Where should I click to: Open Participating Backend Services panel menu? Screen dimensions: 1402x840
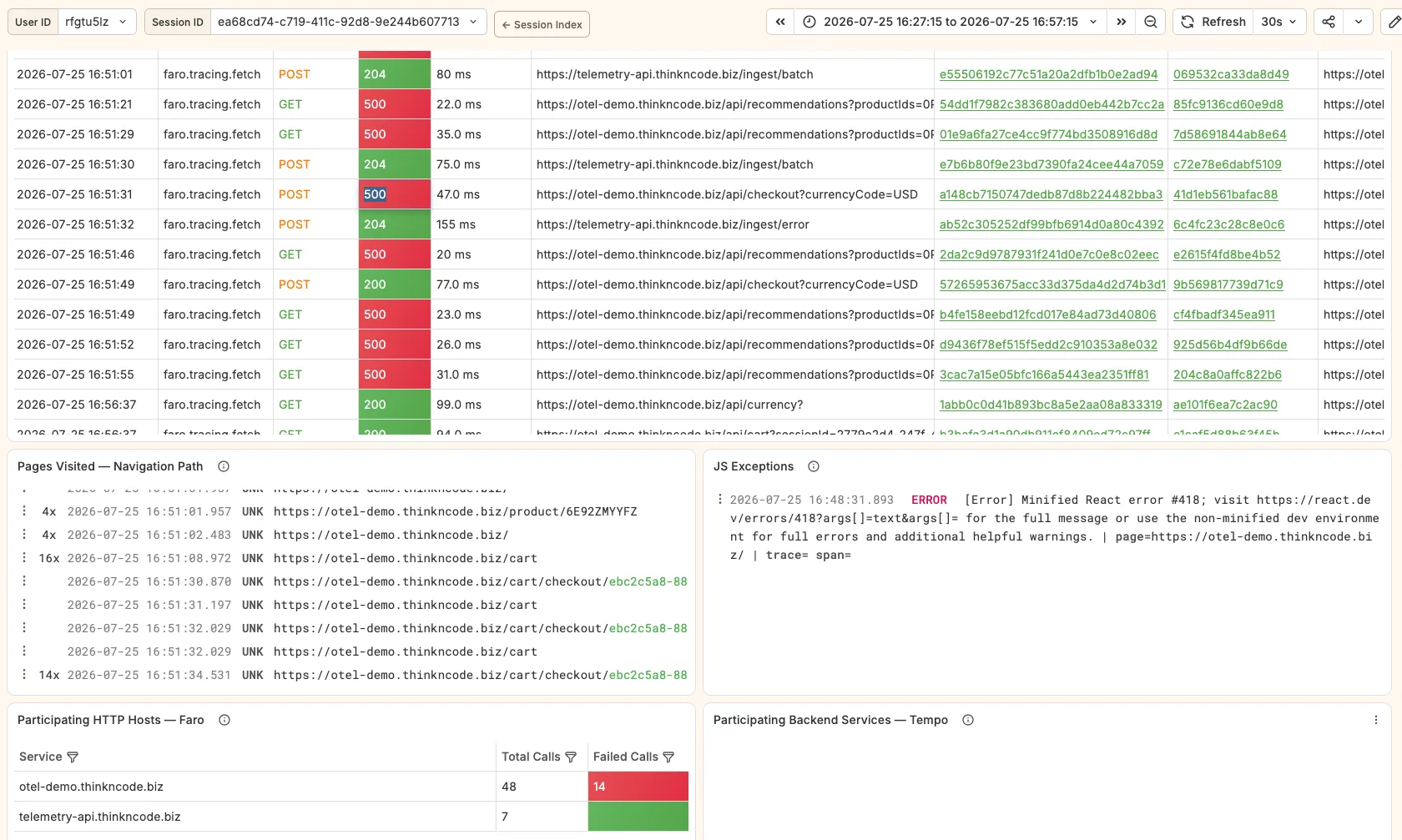[1376, 720]
